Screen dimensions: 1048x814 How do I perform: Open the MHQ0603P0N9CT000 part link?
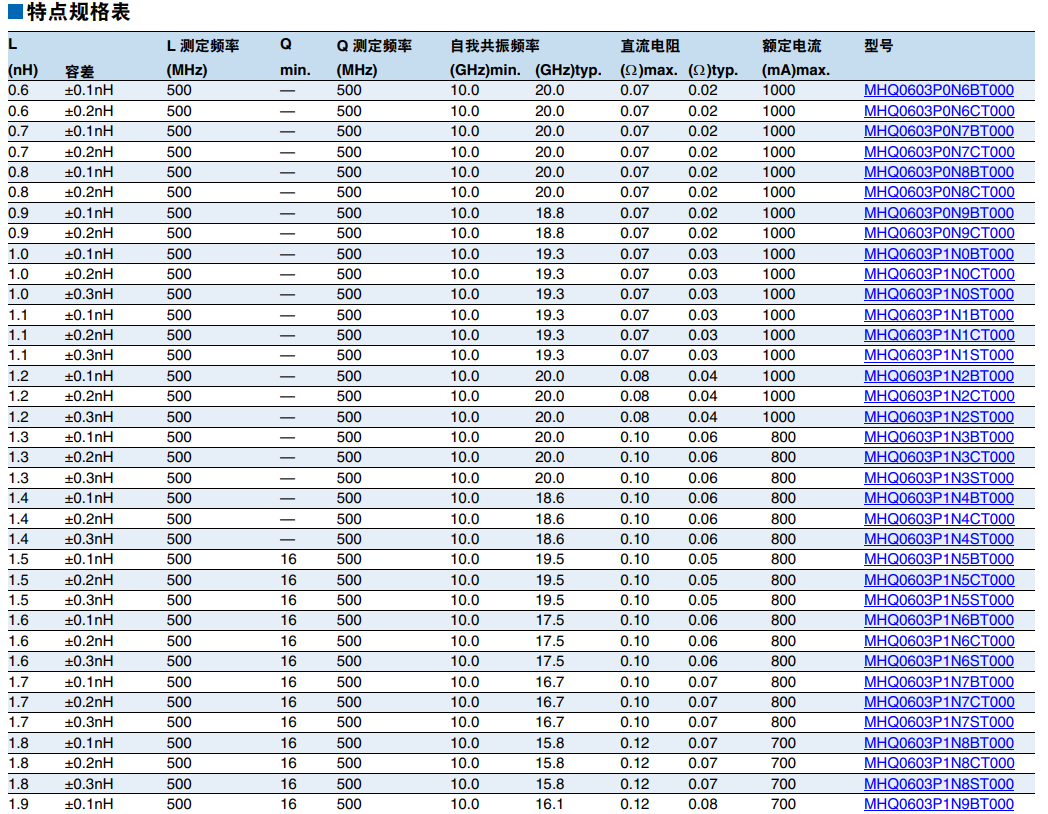click(x=939, y=233)
